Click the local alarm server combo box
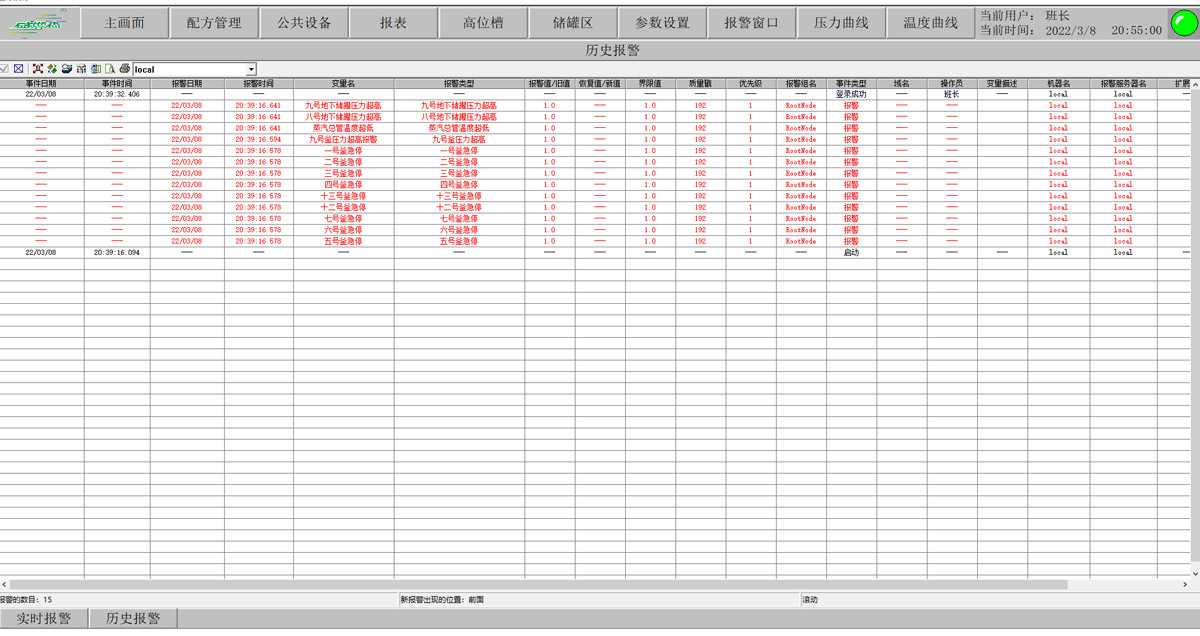This screenshot has width=1200, height=636. point(188,69)
